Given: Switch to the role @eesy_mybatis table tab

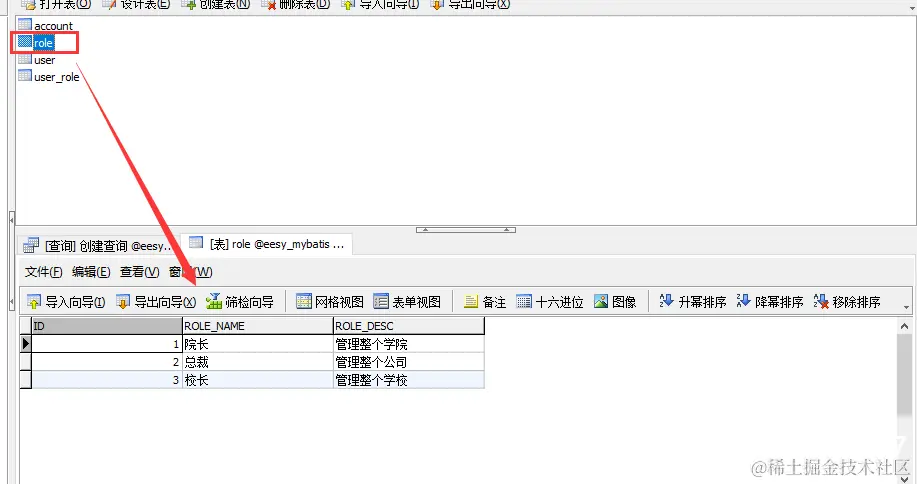Looking at the screenshot, I should tap(267, 244).
